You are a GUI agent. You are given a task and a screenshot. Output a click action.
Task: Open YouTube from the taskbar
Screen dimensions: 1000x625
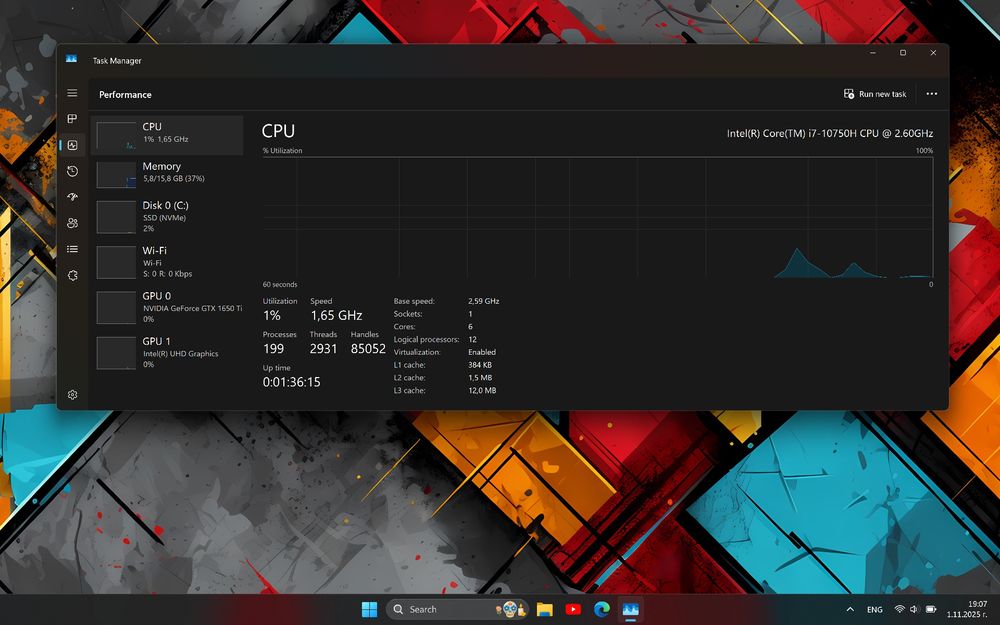pos(573,610)
